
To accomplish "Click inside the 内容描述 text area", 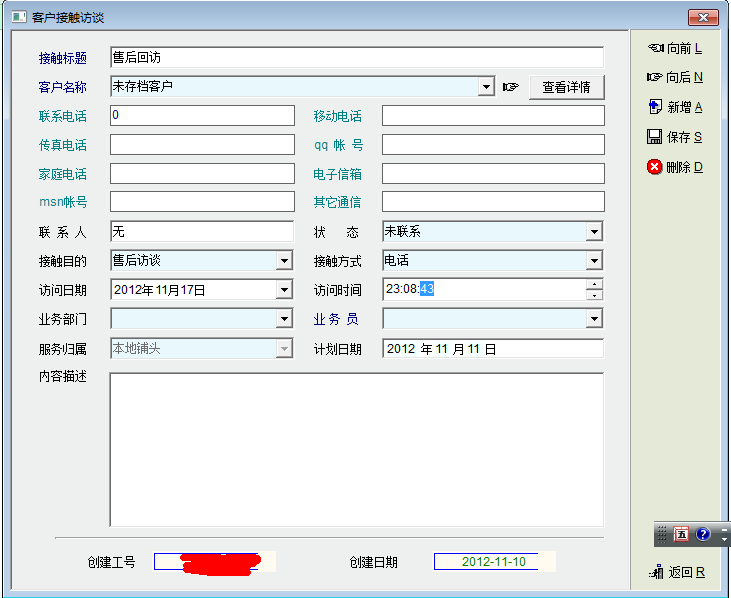I will pyautogui.click(x=356, y=448).
